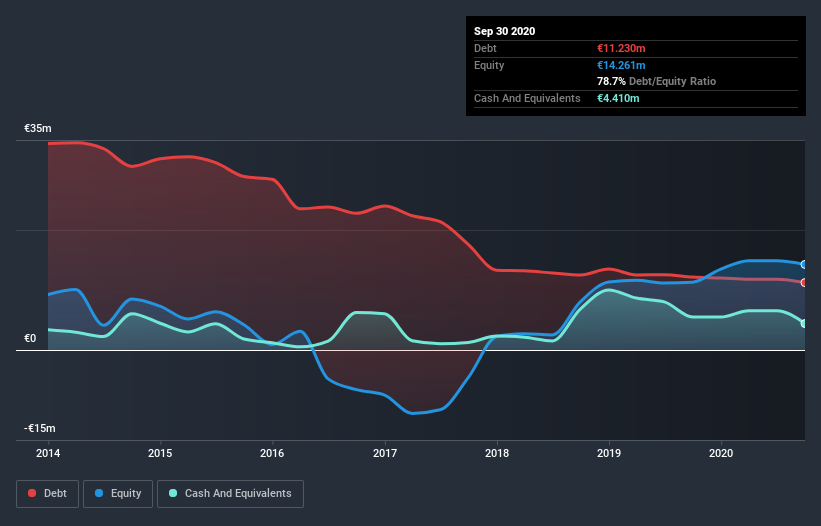Click the blue dot in Equity legend
Viewport: 821px width, 526px height.
coord(99,493)
